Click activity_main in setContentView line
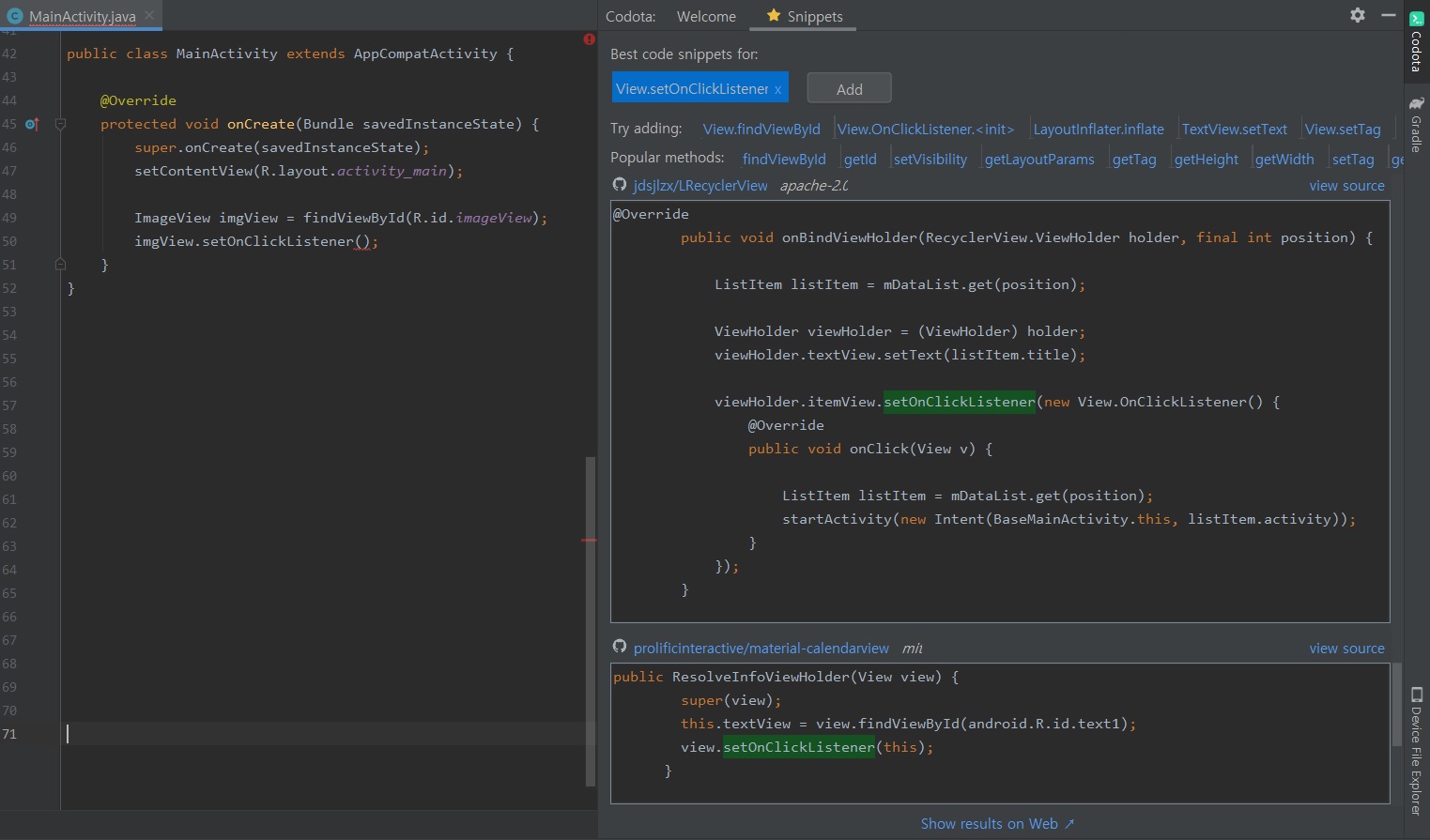 (392, 171)
